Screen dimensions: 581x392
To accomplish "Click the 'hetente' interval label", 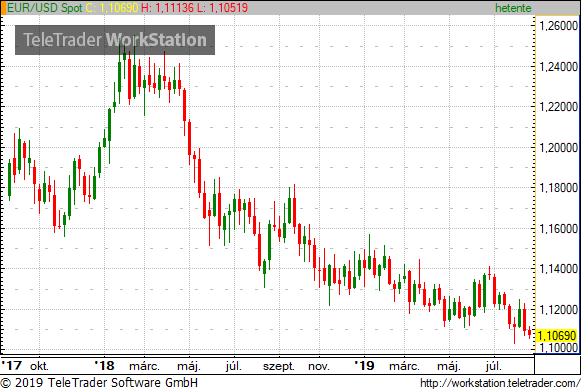I will click(x=513, y=8).
